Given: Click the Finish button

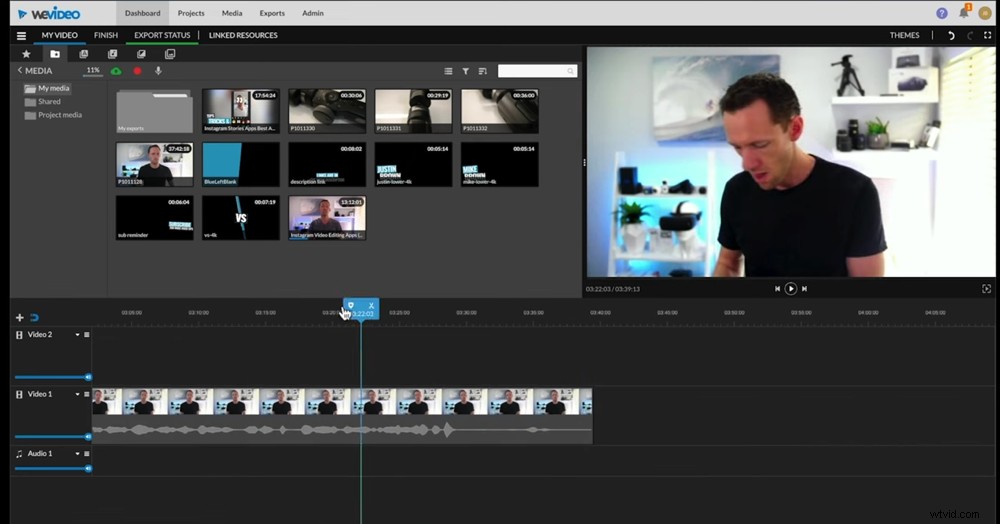Looking at the screenshot, I should coord(106,36).
